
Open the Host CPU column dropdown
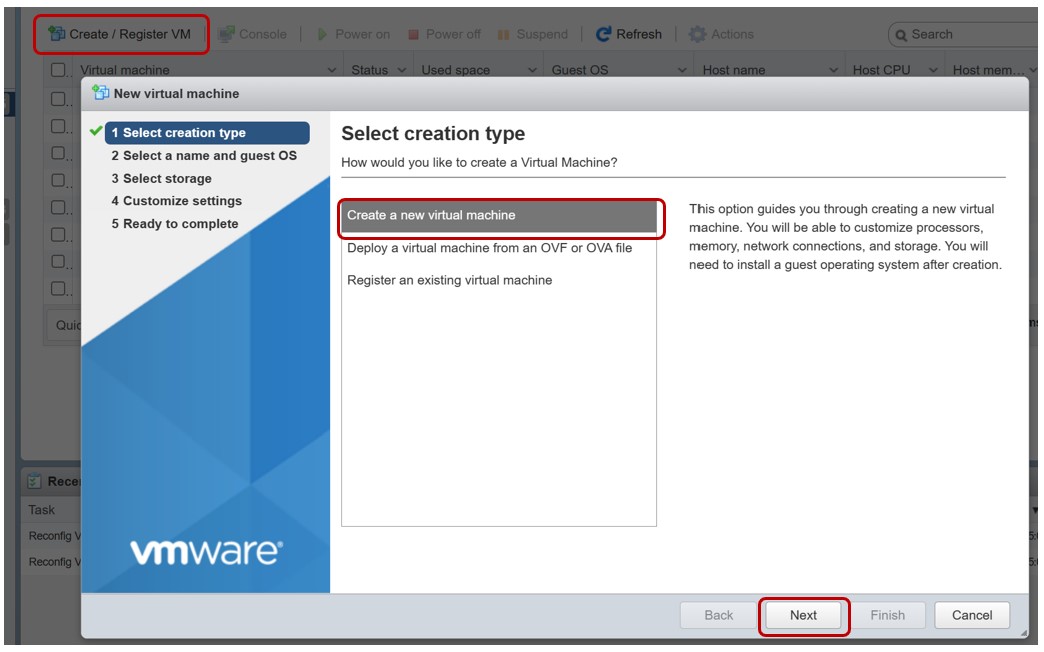(932, 70)
